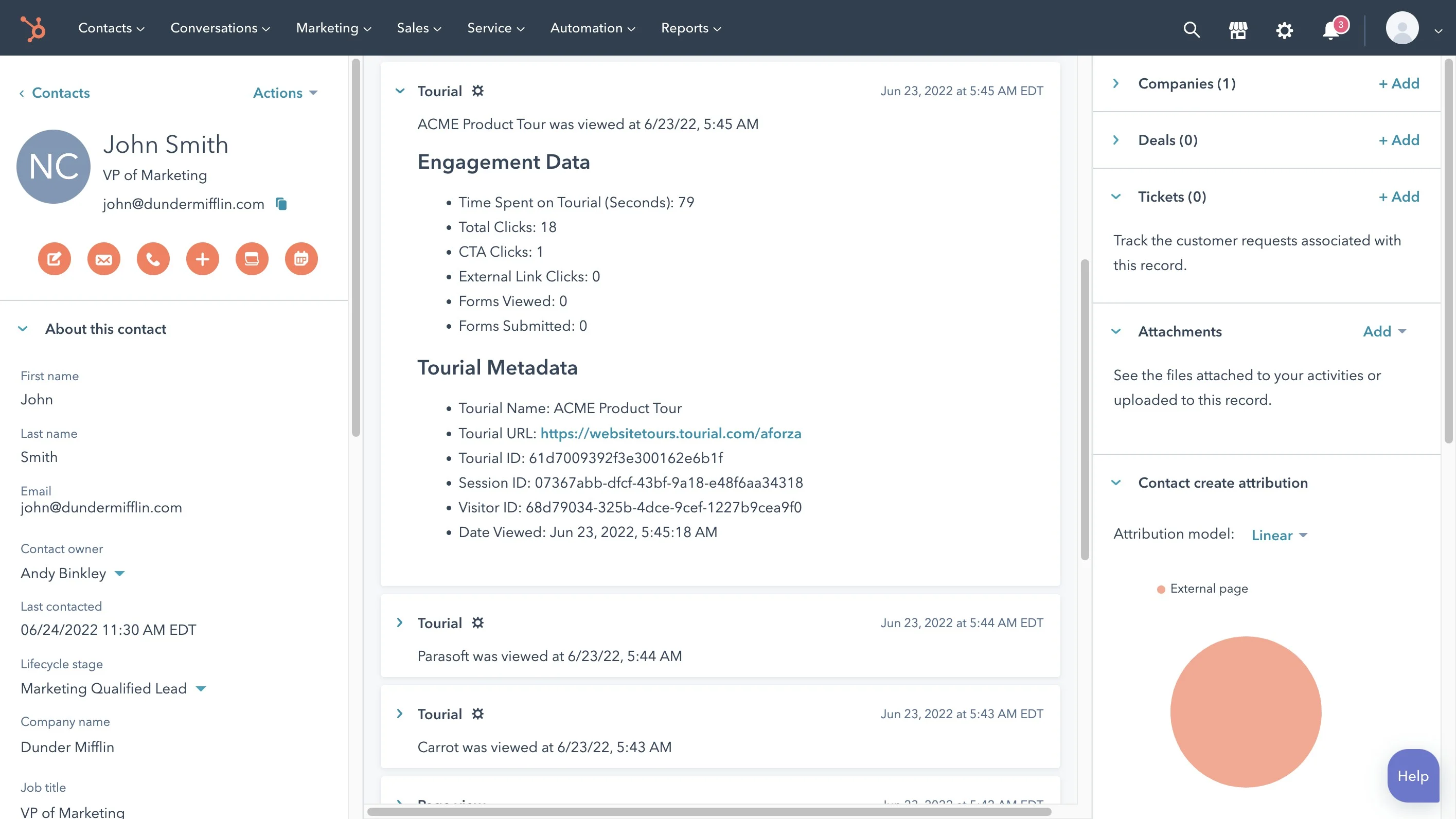Image resolution: width=1456 pixels, height=819 pixels.
Task: Open the Linear attribution model dropdown
Action: [x=1279, y=535]
